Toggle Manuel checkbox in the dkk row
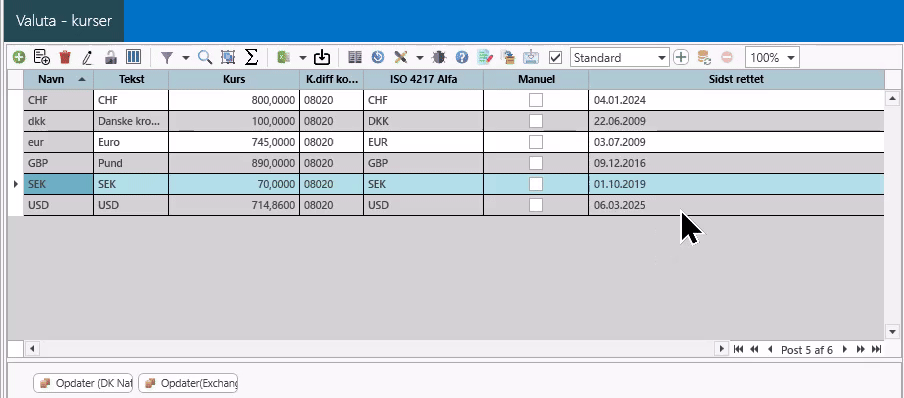 pyautogui.click(x=536, y=121)
